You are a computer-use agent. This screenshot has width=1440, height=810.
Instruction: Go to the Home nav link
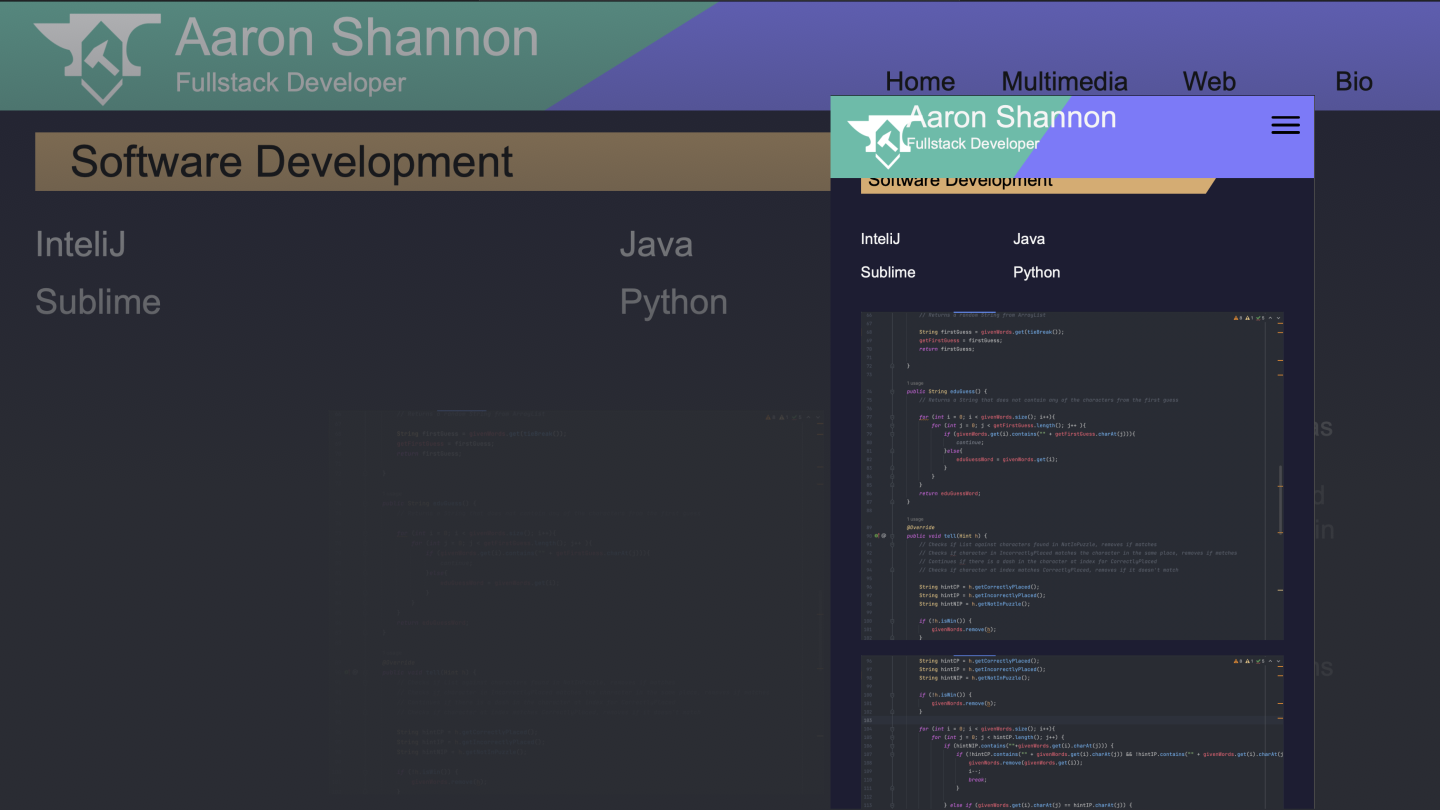click(x=920, y=82)
